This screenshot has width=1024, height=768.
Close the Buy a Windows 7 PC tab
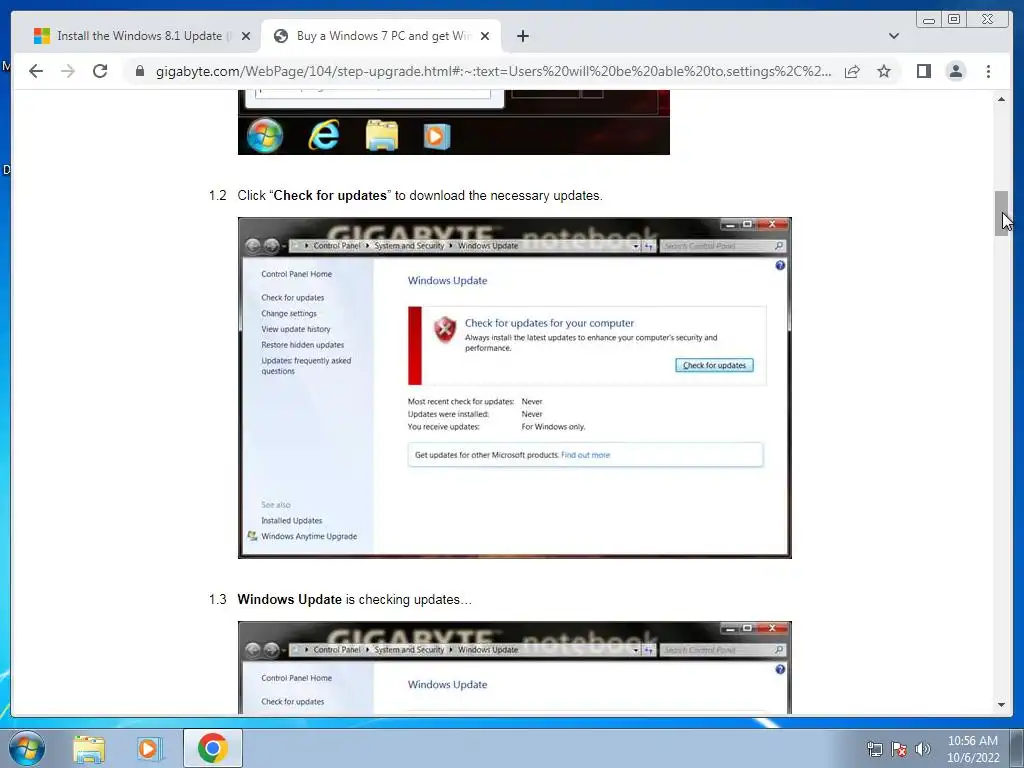(485, 36)
